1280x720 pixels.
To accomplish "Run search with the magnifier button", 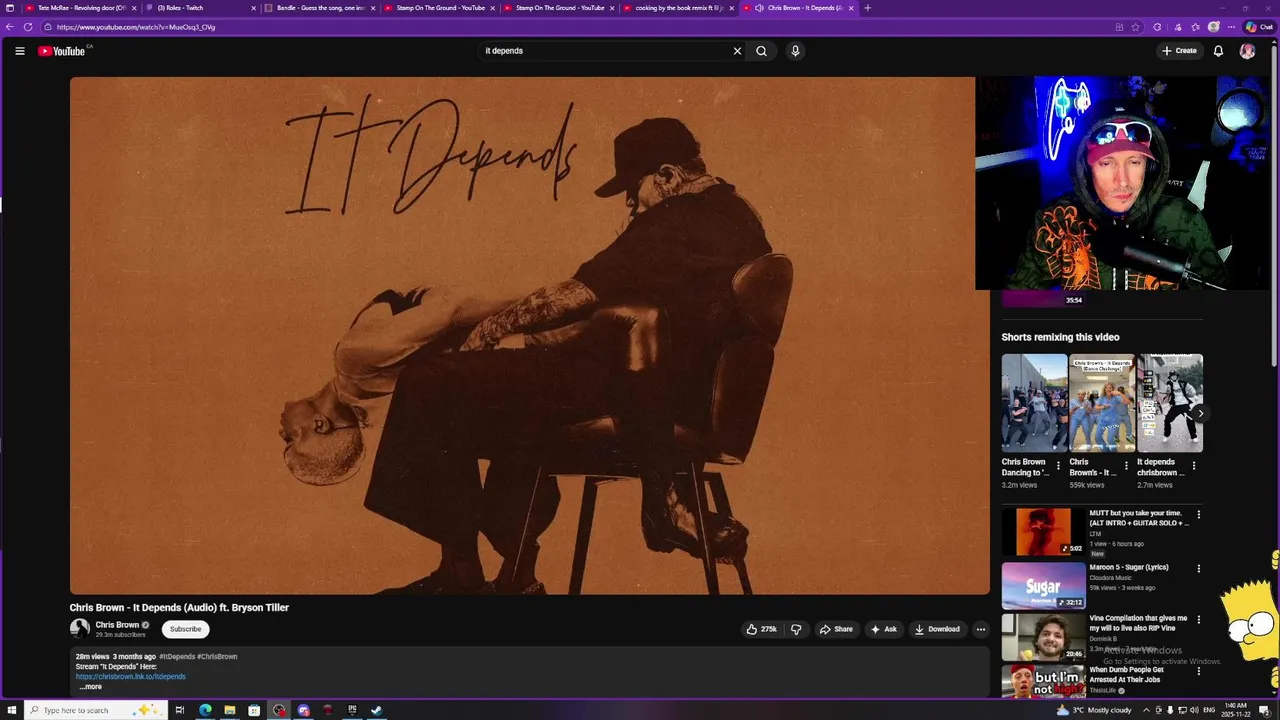I will [761, 51].
